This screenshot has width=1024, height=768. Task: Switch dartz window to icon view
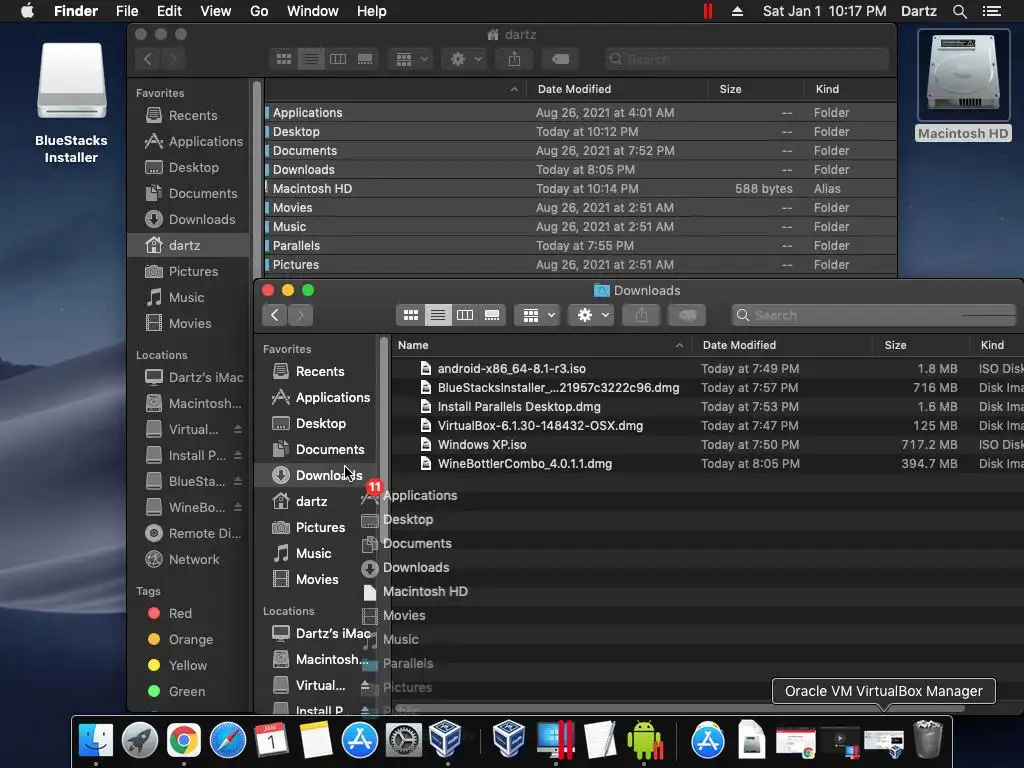click(x=284, y=59)
